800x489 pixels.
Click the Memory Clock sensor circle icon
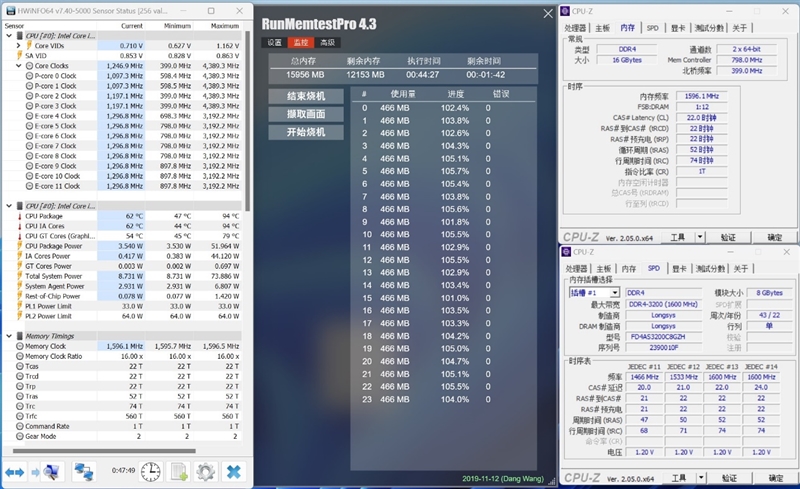20,346
